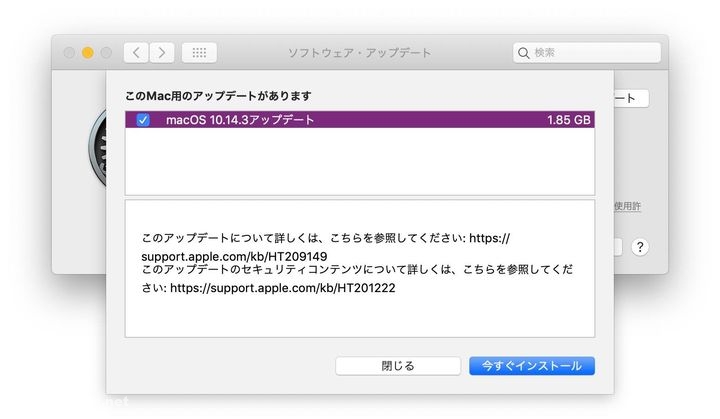
Task: Uncheck the macOS 10.14.3 update checkbox
Action: pyautogui.click(x=143, y=120)
